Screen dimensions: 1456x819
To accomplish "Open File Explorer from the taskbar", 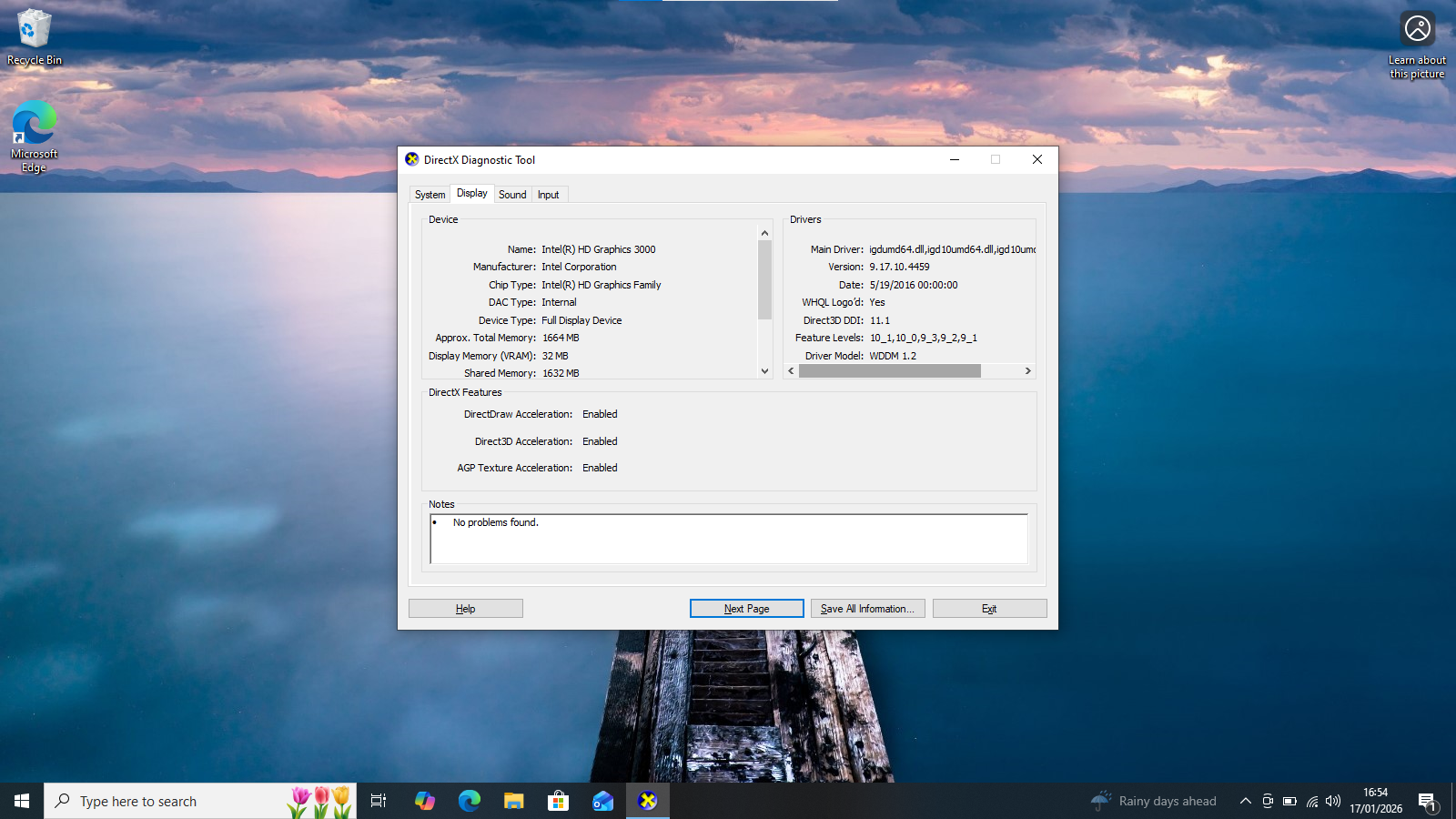I will point(513,801).
